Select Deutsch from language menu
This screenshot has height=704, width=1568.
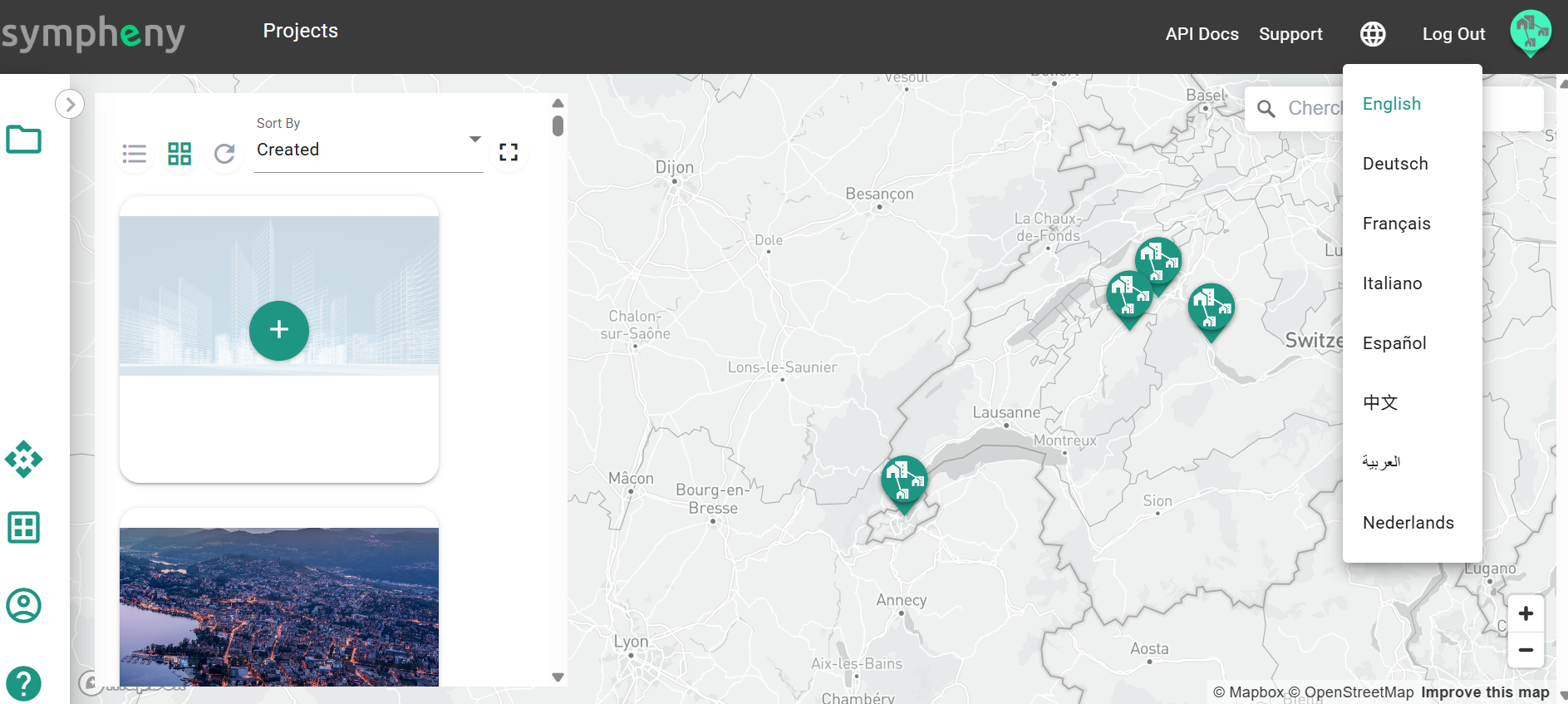(1395, 164)
